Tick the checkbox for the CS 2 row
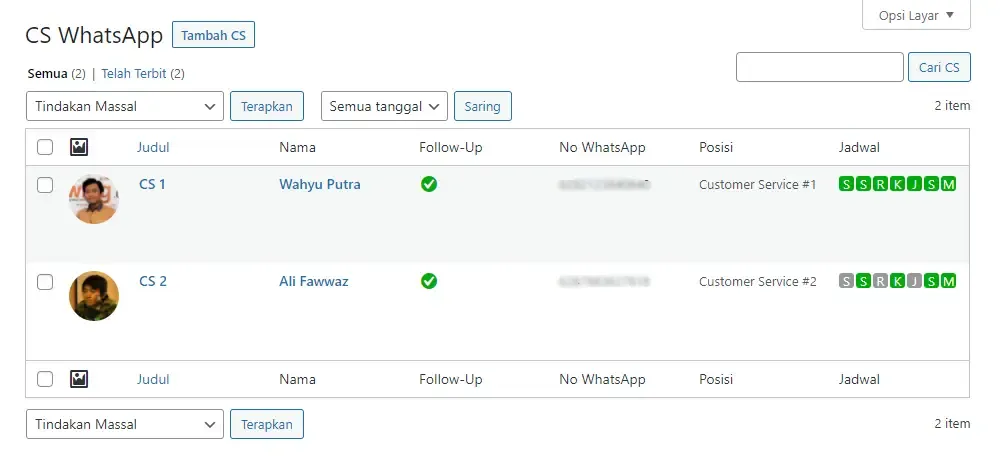This screenshot has width=1000, height=470. 45,282
